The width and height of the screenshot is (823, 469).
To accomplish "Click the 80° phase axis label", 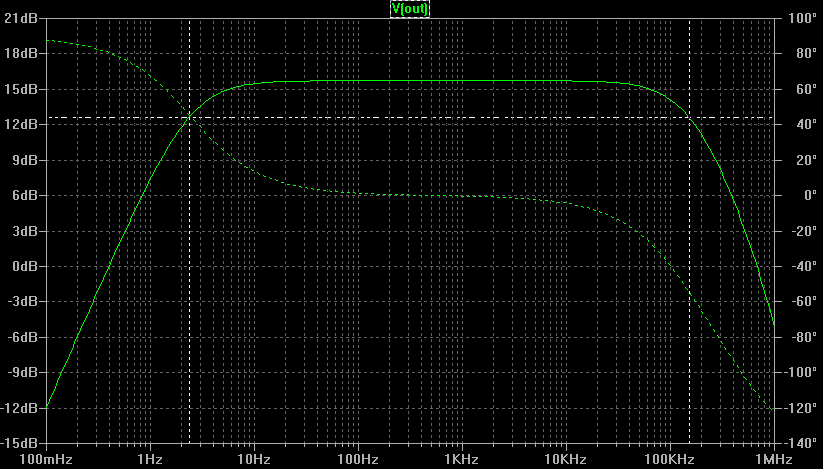I will click(806, 54).
